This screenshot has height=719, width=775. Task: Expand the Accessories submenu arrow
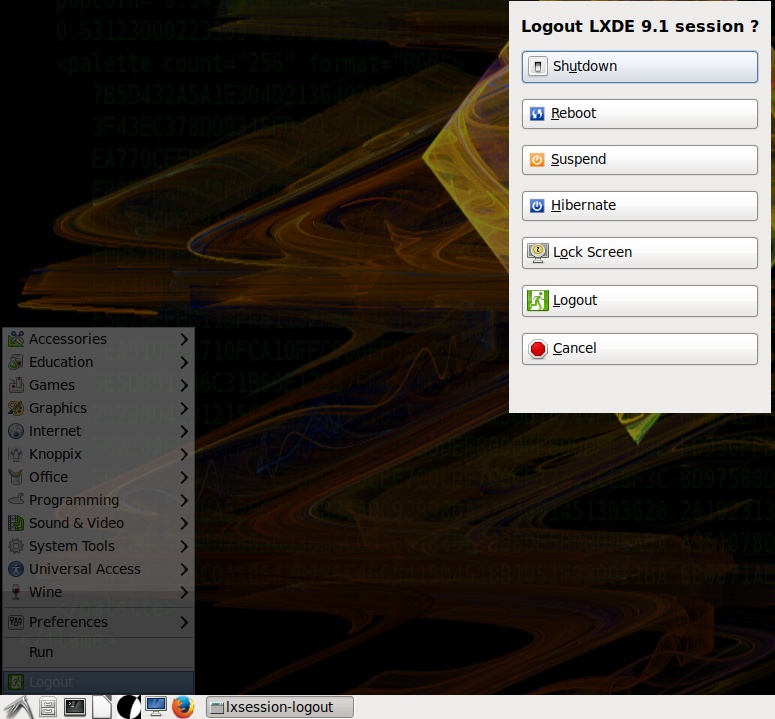[184, 339]
